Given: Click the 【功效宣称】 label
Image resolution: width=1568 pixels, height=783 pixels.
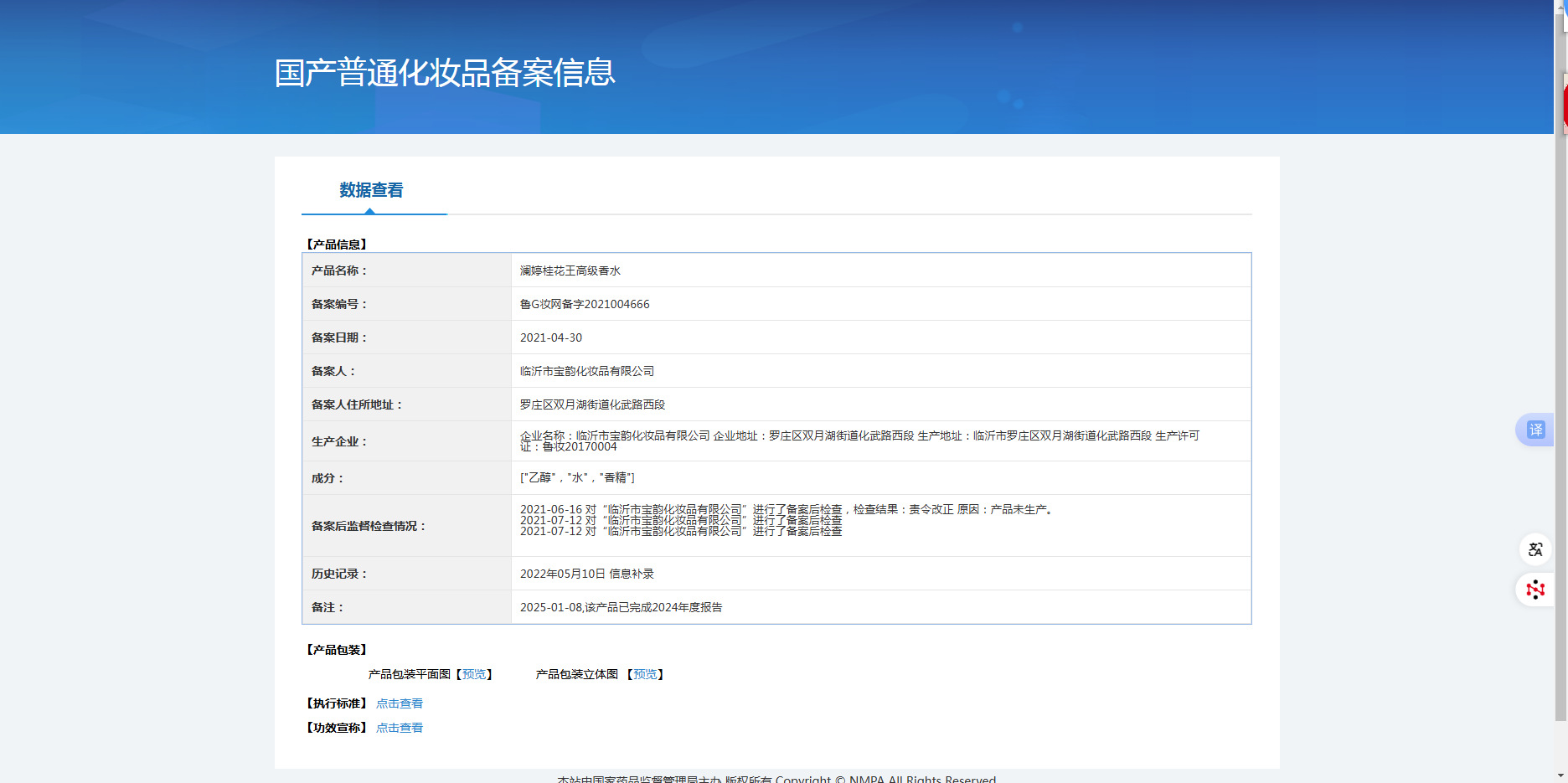Looking at the screenshot, I should (x=337, y=728).
